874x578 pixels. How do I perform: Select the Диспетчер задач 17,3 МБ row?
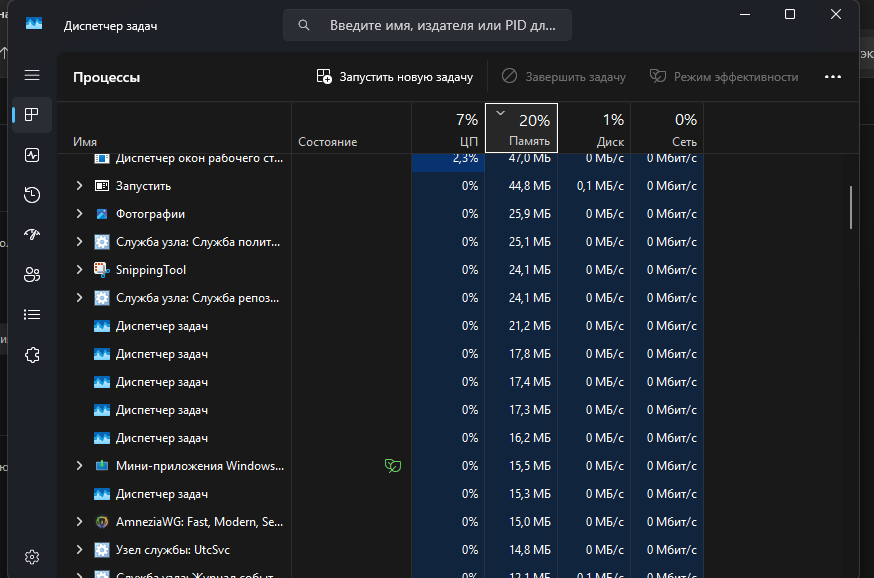point(381,410)
